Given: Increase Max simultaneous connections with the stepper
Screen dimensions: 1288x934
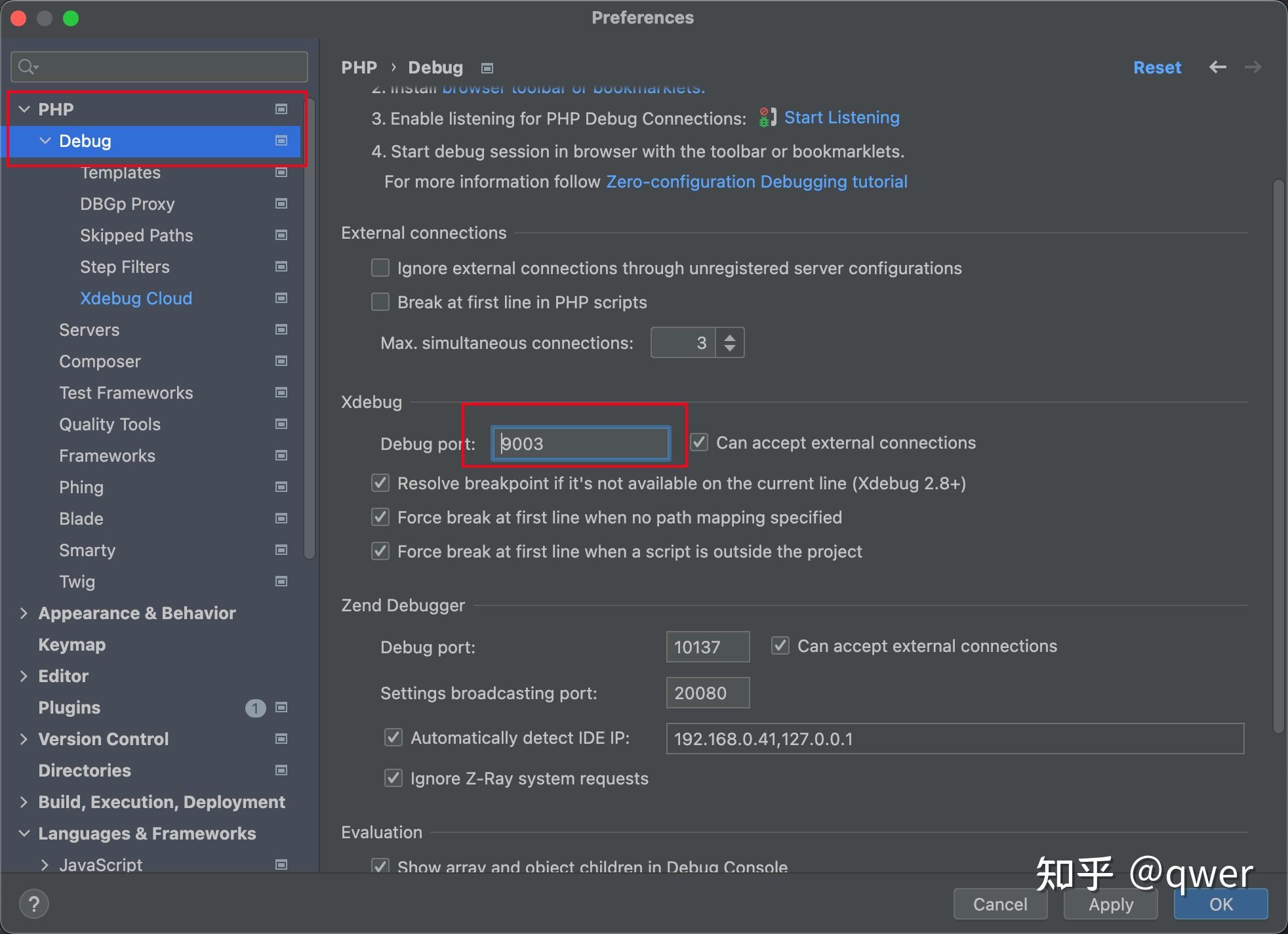Looking at the screenshot, I should pyautogui.click(x=729, y=336).
